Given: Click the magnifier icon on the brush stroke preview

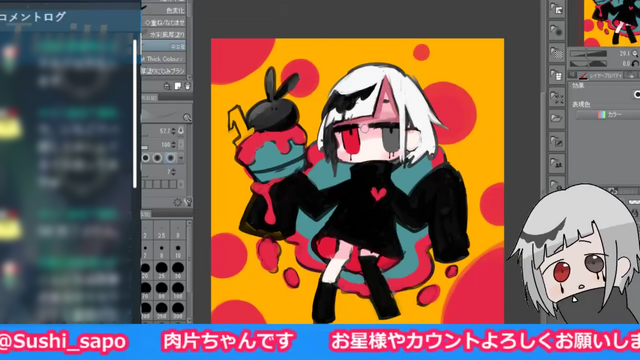Looking at the screenshot, I should pos(187,118).
